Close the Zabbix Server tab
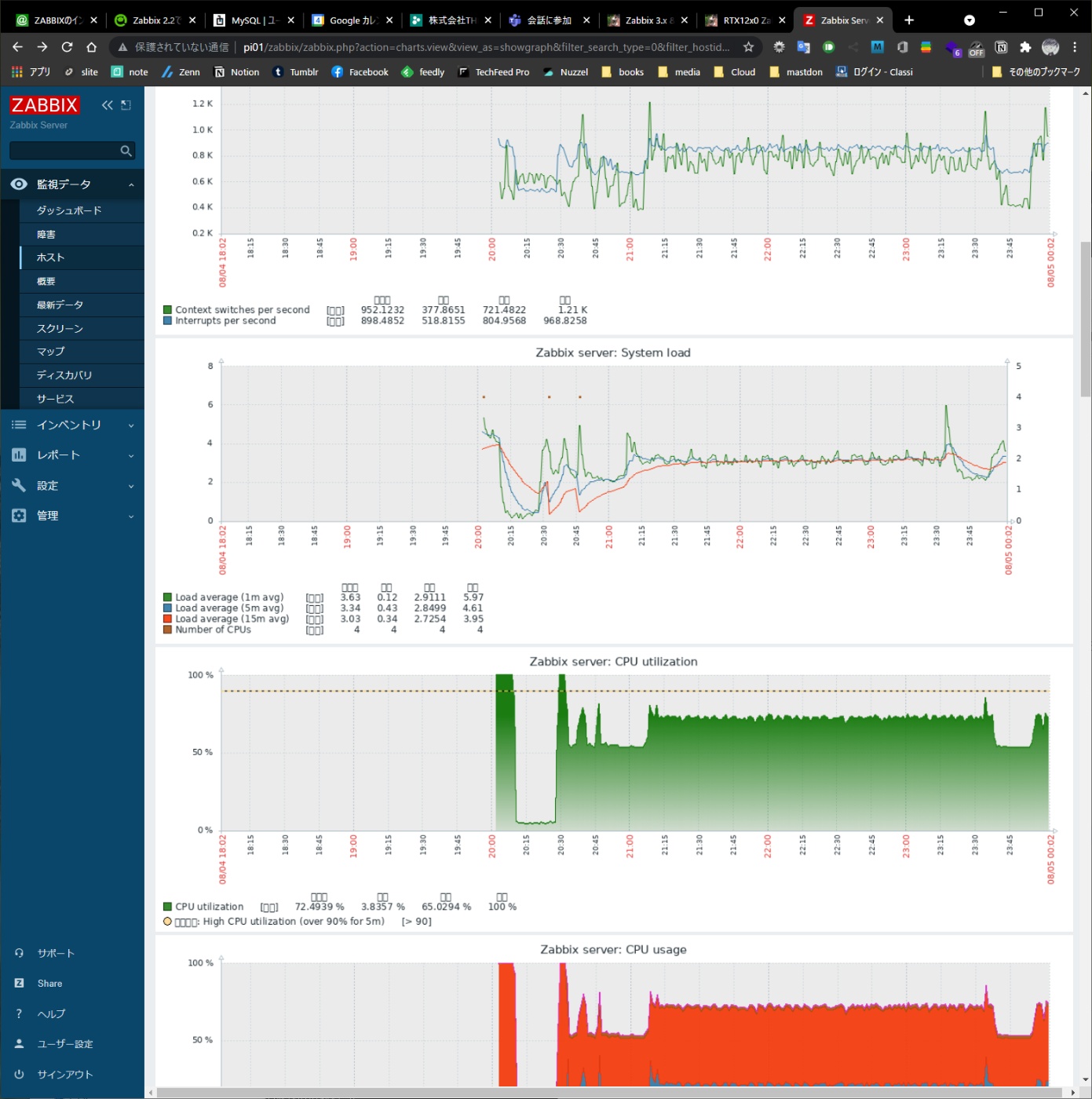The width and height of the screenshot is (1092, 1099). click(x=880, y=20)
